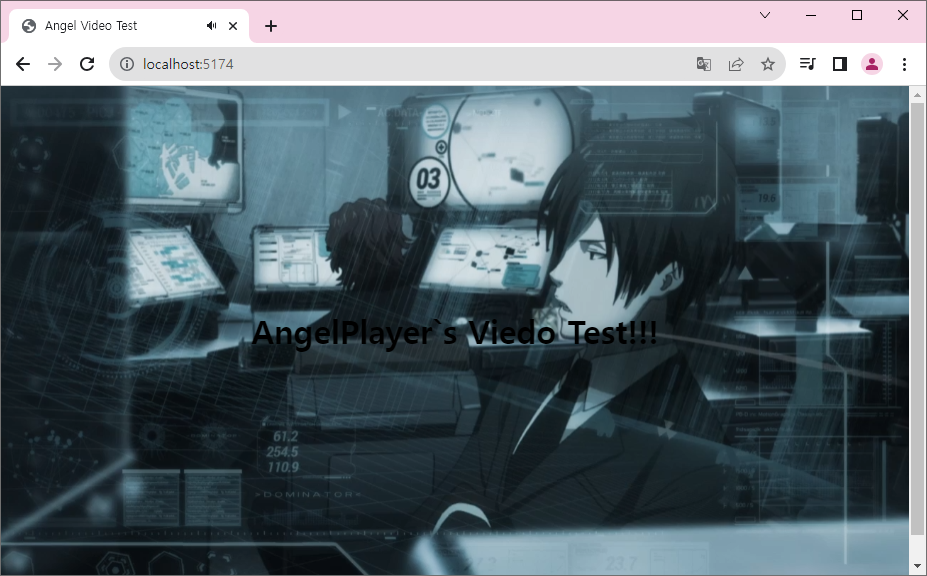Click the background video at the 03 badge
The image size is (927, 576).
429,180
